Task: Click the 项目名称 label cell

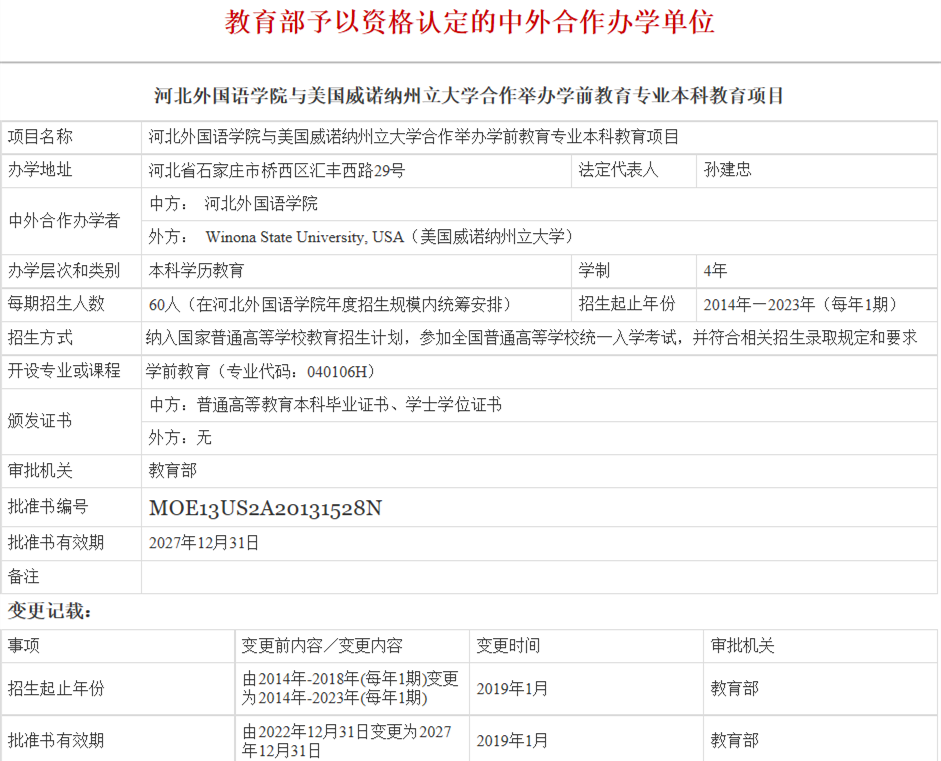Action: (x=41, y=137)
